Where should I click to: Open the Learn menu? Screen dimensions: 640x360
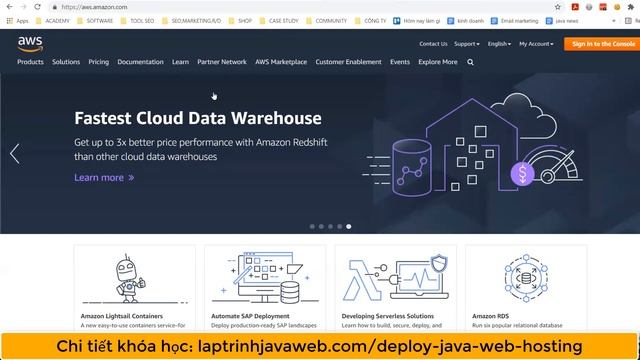point(180,62)
